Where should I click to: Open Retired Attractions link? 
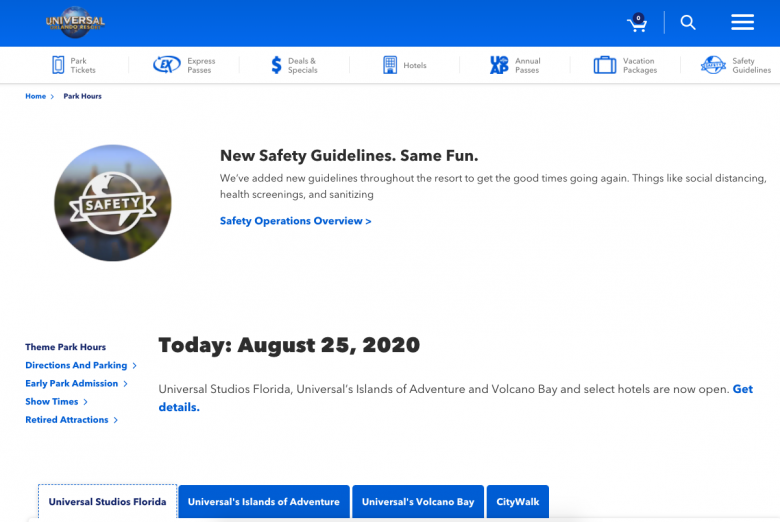[x=67, y=419]
